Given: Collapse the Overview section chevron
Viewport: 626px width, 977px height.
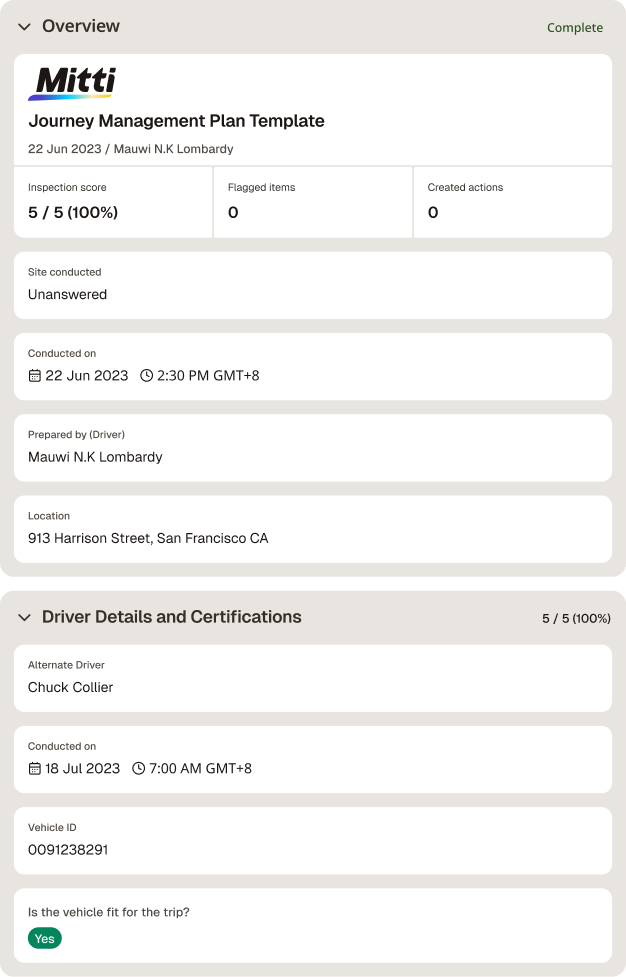Looking at the screenshot, I should [x=24, y=27].
